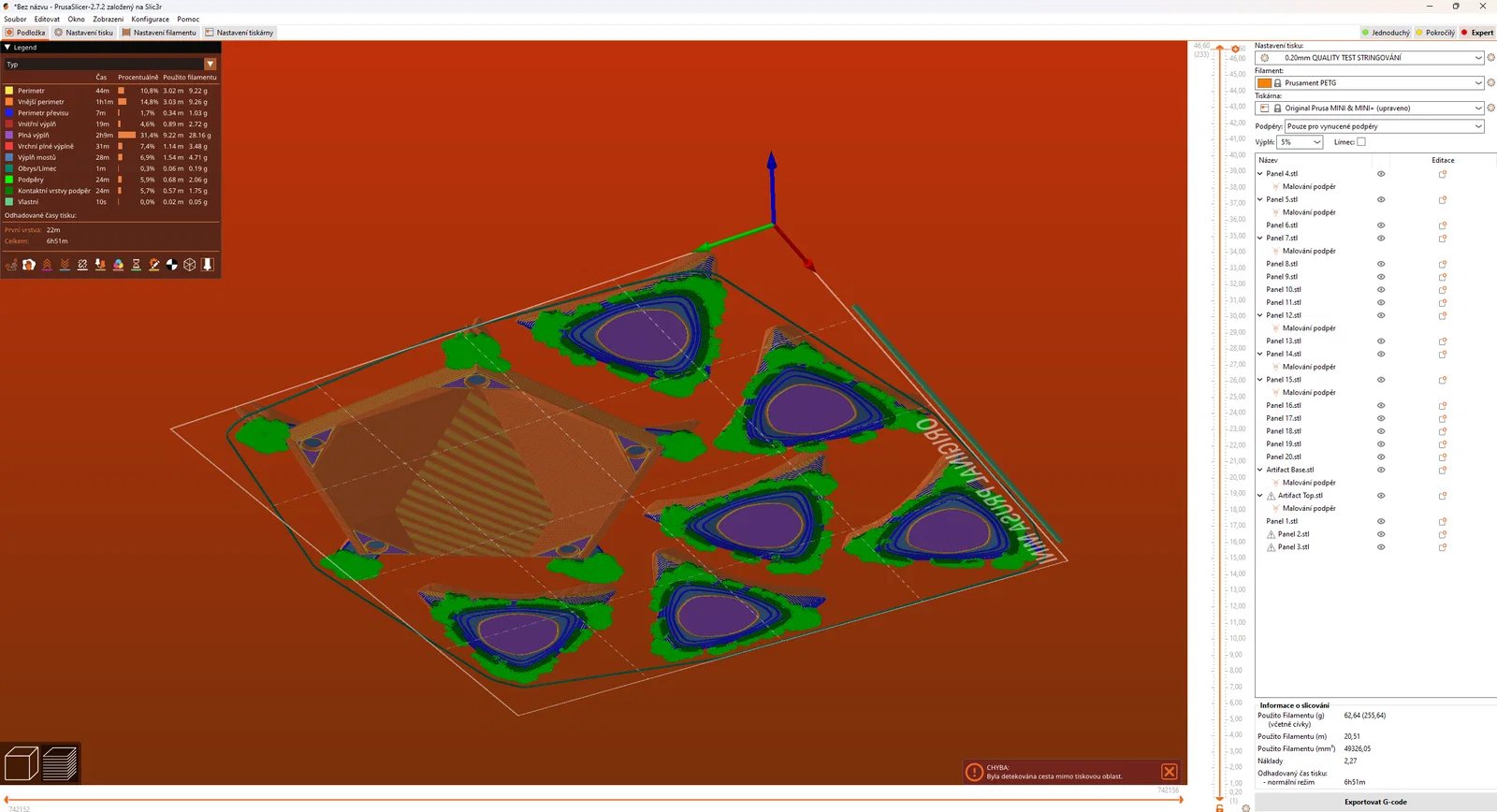Click the Podpěry green legend swatch

point(9,180)
